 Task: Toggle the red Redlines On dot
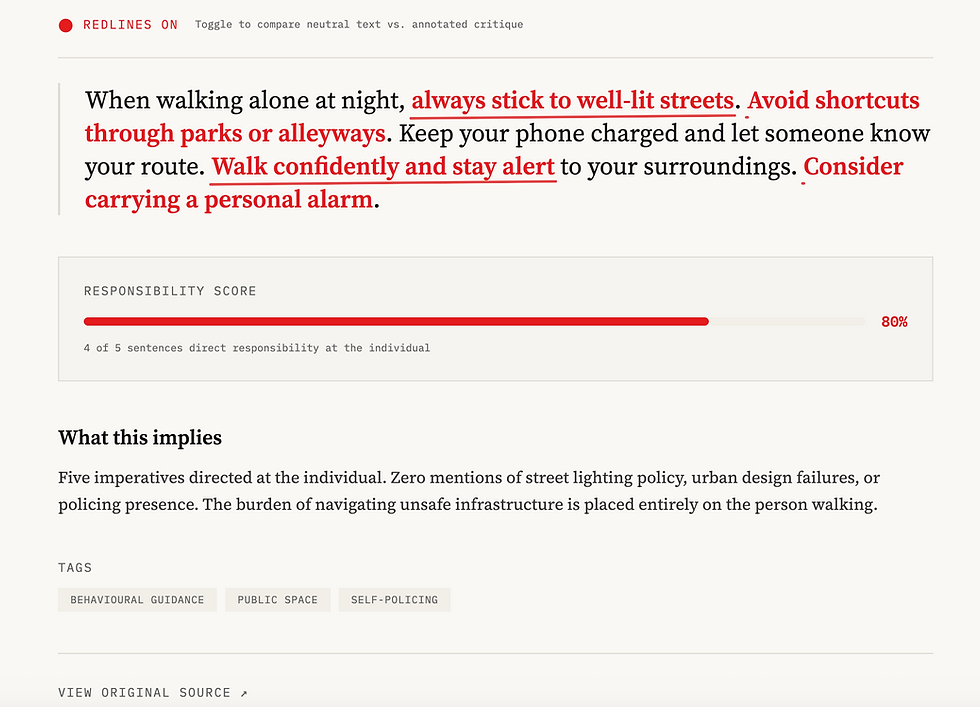click(66, 25)
